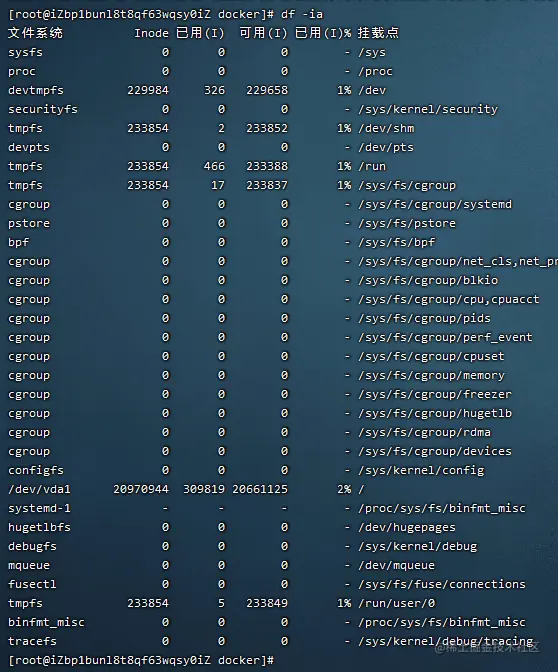
Task: Click mount point '/dev/pts'
Action: click(x=386, y=147)
